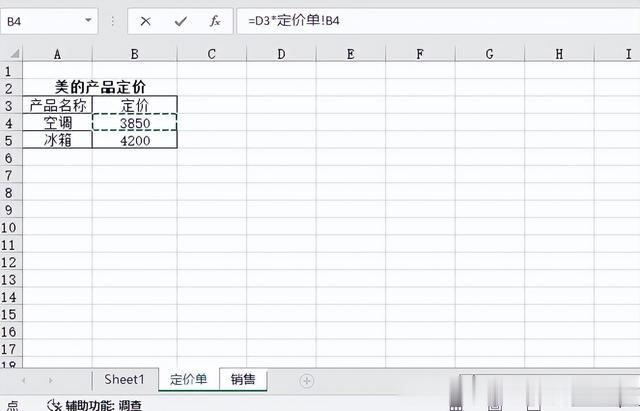Viewport: 640px width, 411px height.
Task: Switch to the Sheet1 tab
Action: click(124, 380)
